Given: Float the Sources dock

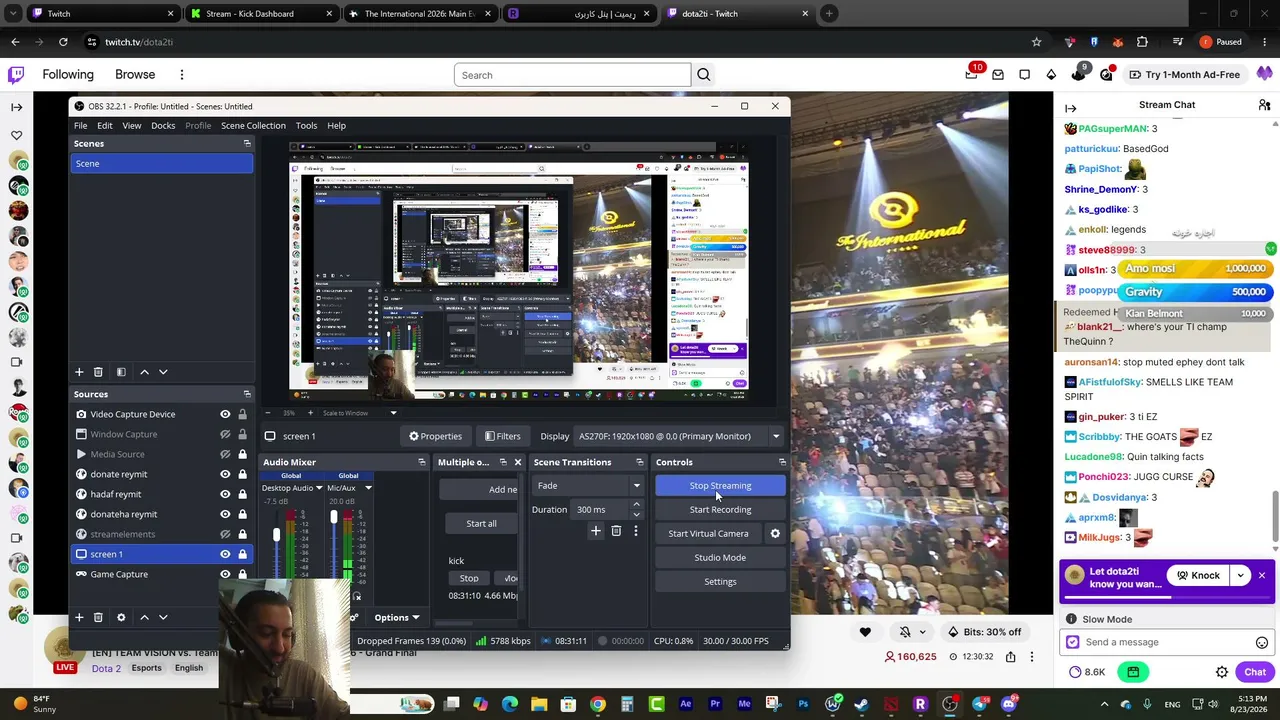Looking at the screenshot, I should click(247, 394).
